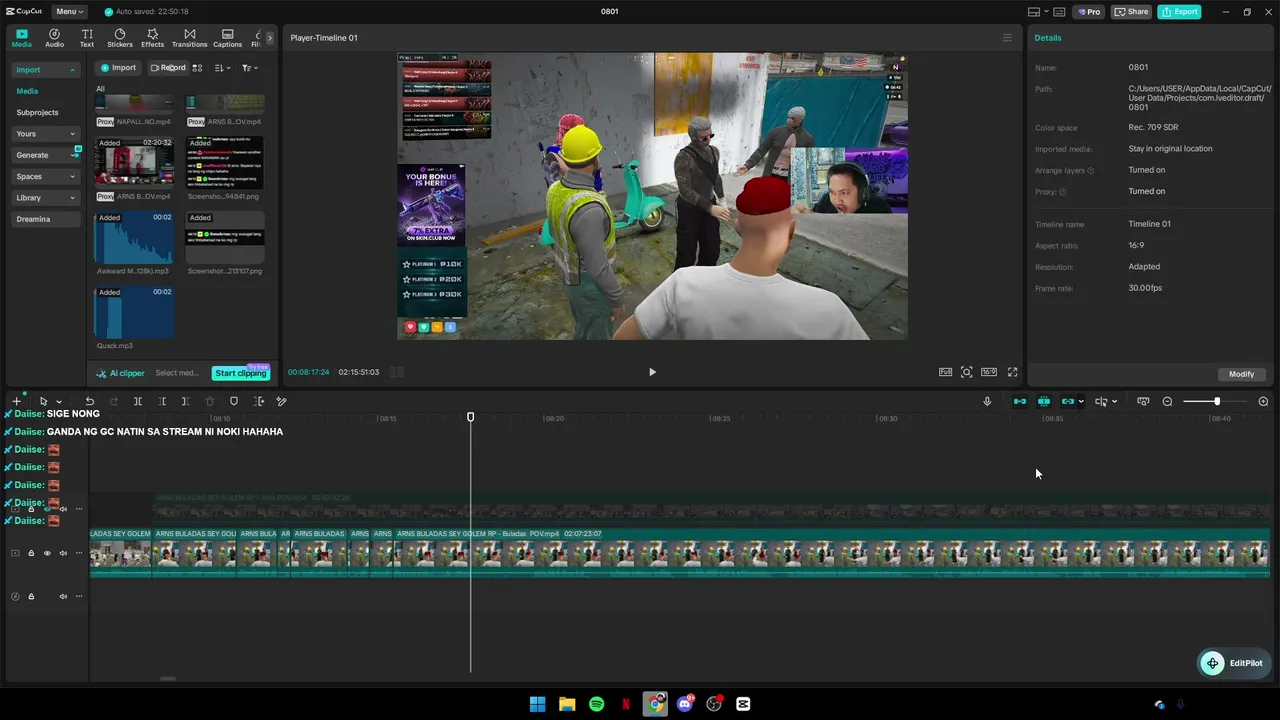The image size is (1280, 720).
Task: Open the CapCut Menu dropdown
Action: pyautogui.click(x=69, y=12)
